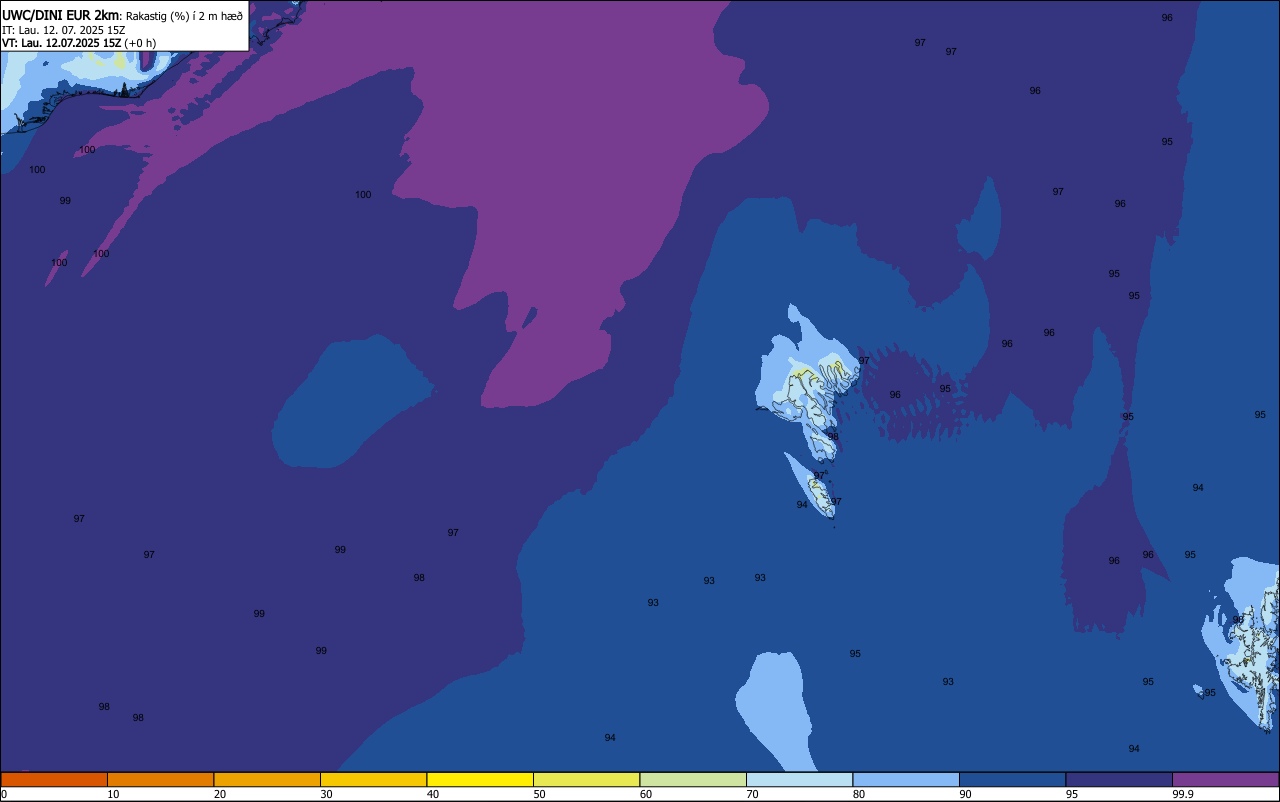The height and width of the screenshot is (802, 1280).
Task: Click the legend tick label '10'
Action: coord(114,794)
